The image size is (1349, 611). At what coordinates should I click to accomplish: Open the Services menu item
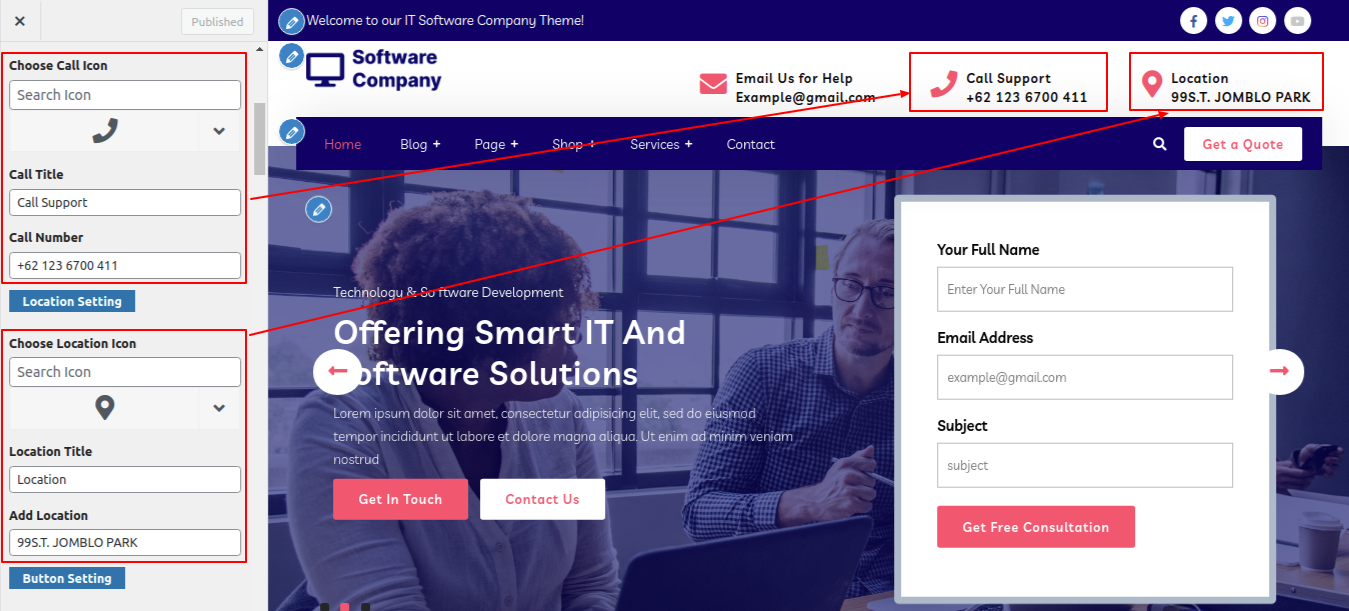tap(661, 144)
